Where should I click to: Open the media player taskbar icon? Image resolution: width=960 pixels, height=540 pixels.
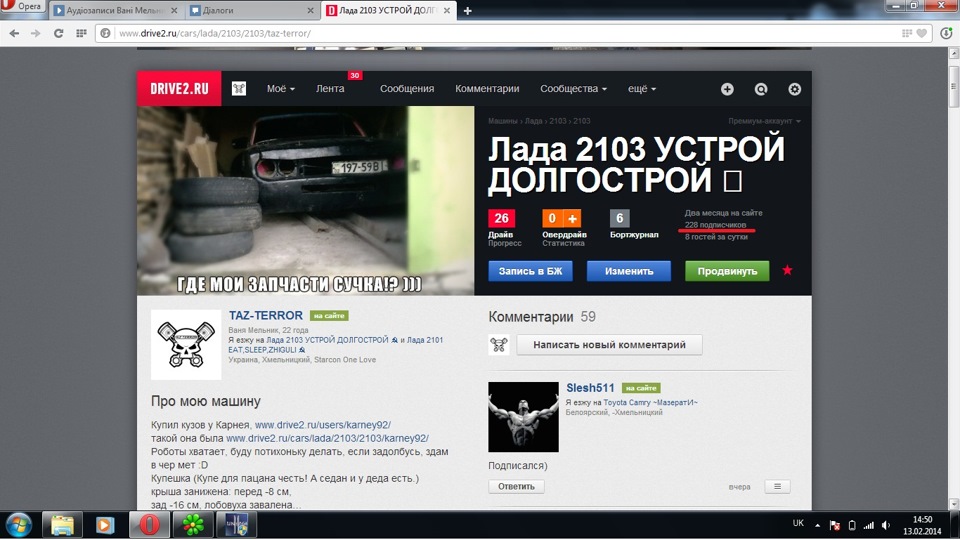pos(105,525)
